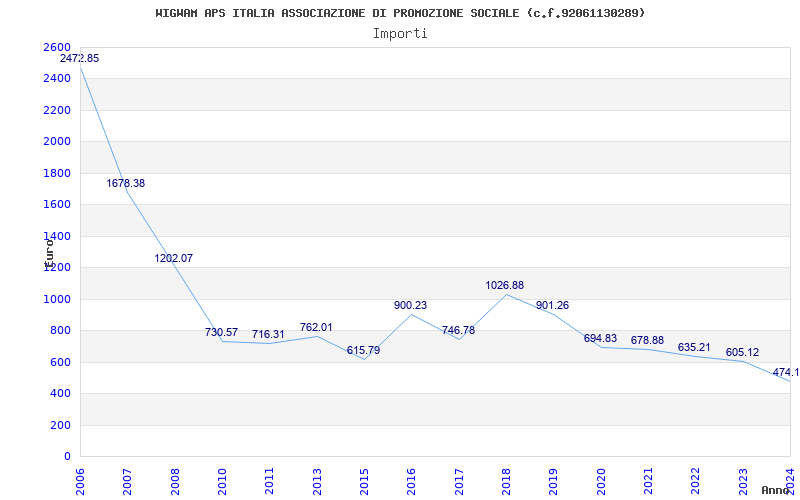800x500 pixels.
Task: Select the 2017 x-axis year label
Action: (459, 481)
